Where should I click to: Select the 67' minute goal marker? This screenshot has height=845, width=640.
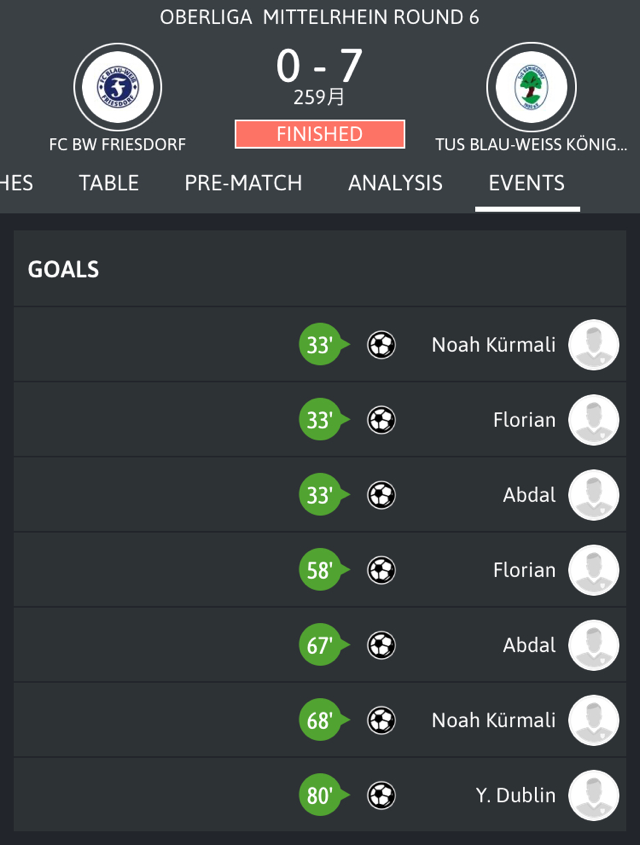[x=323, y=645]
